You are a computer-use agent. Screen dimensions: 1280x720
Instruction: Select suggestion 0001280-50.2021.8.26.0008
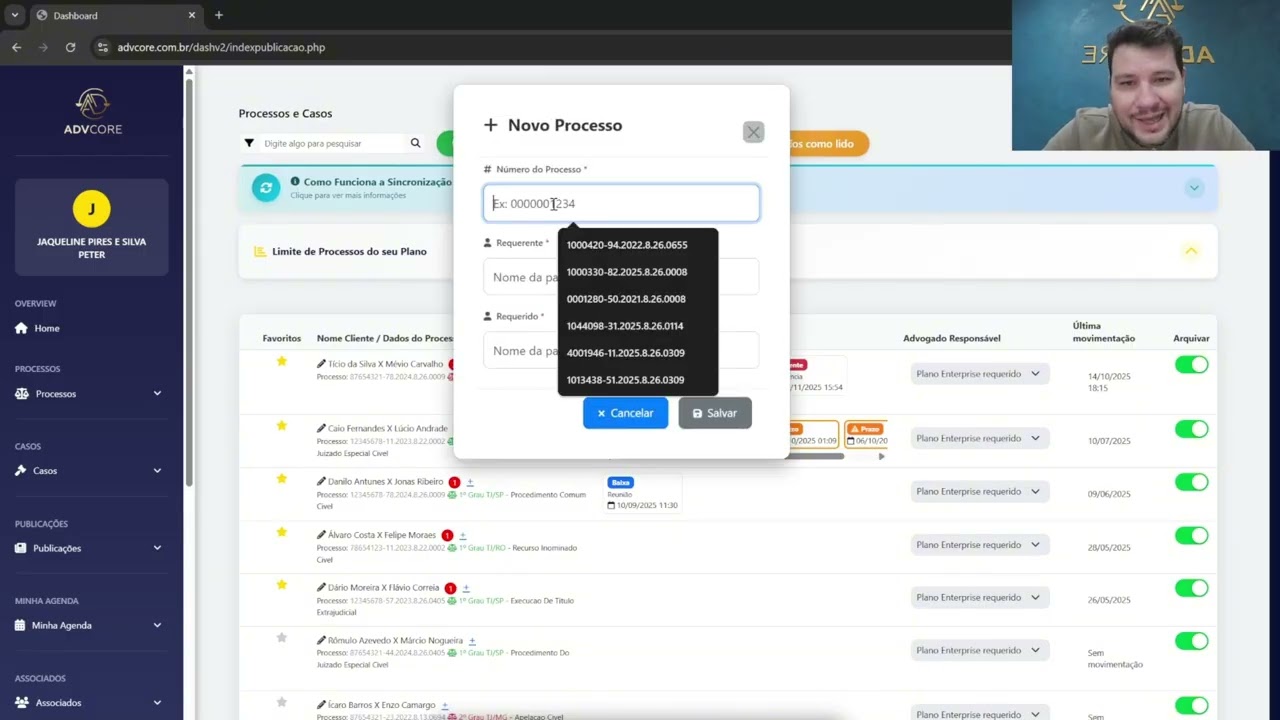[x=638, y=299]
